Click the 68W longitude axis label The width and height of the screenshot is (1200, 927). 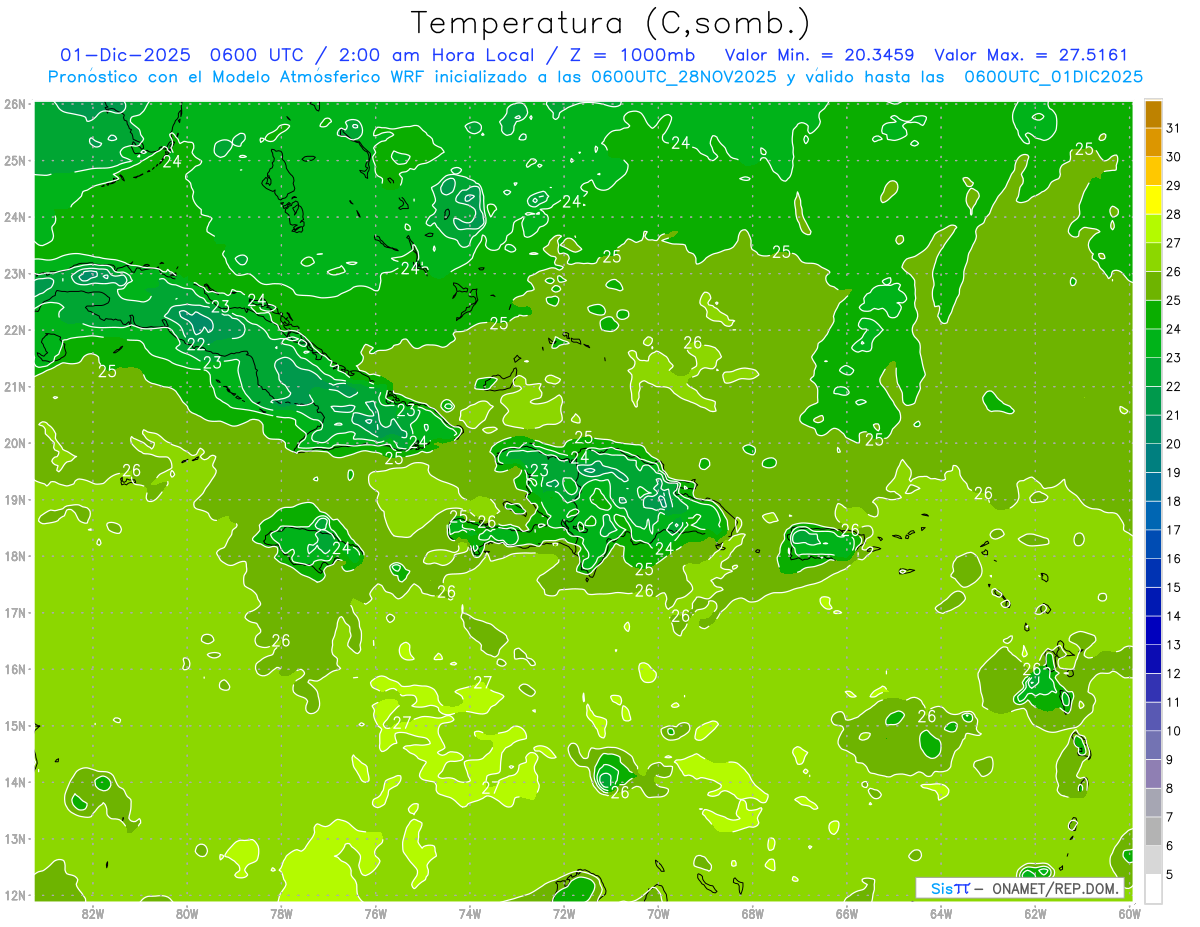click(753, 913)
